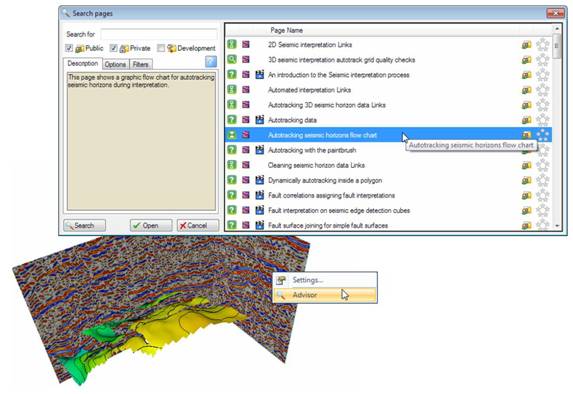
Task: Uncheck the Public checkbox
Action: [x=69, y=48]
